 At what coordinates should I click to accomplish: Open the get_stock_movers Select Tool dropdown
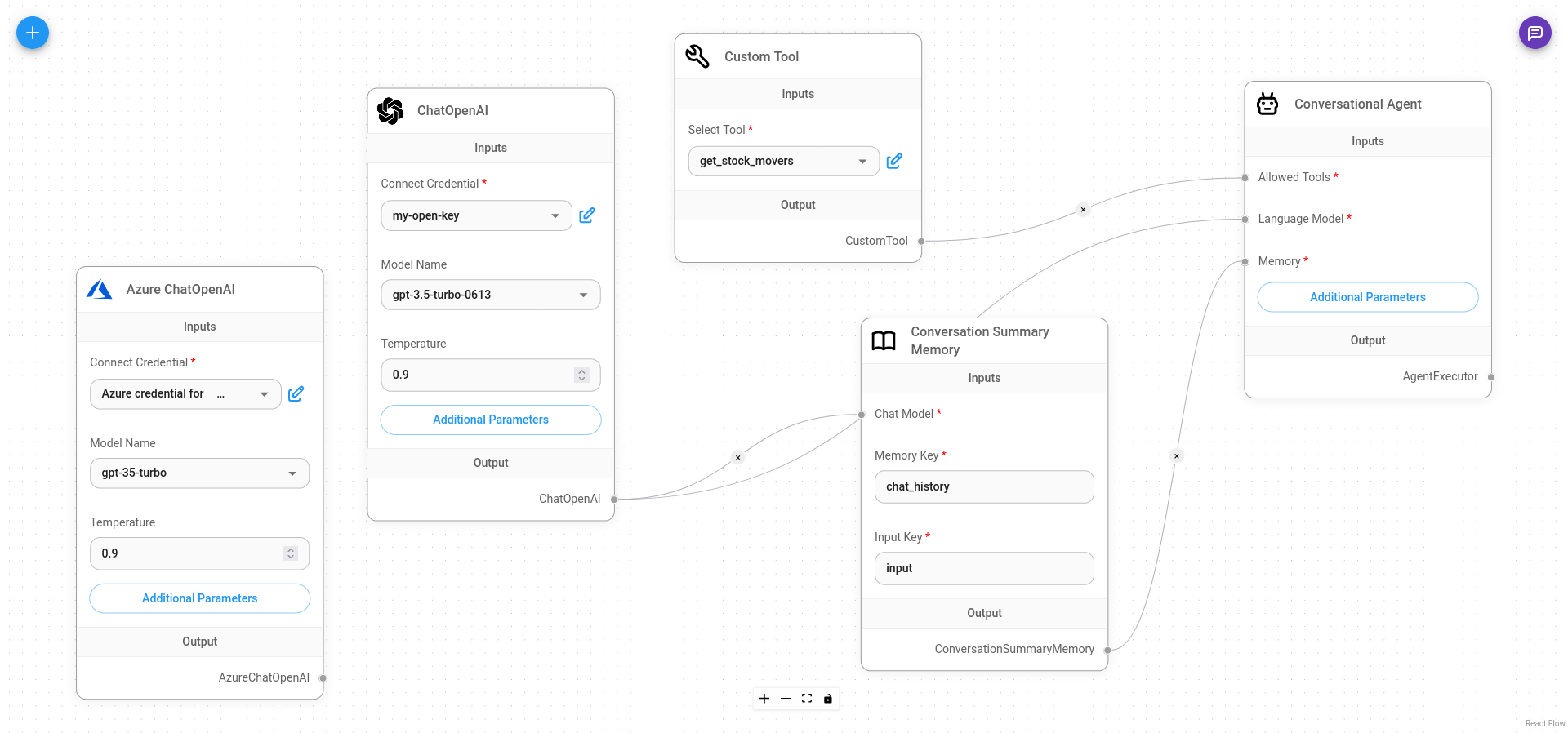784,162
